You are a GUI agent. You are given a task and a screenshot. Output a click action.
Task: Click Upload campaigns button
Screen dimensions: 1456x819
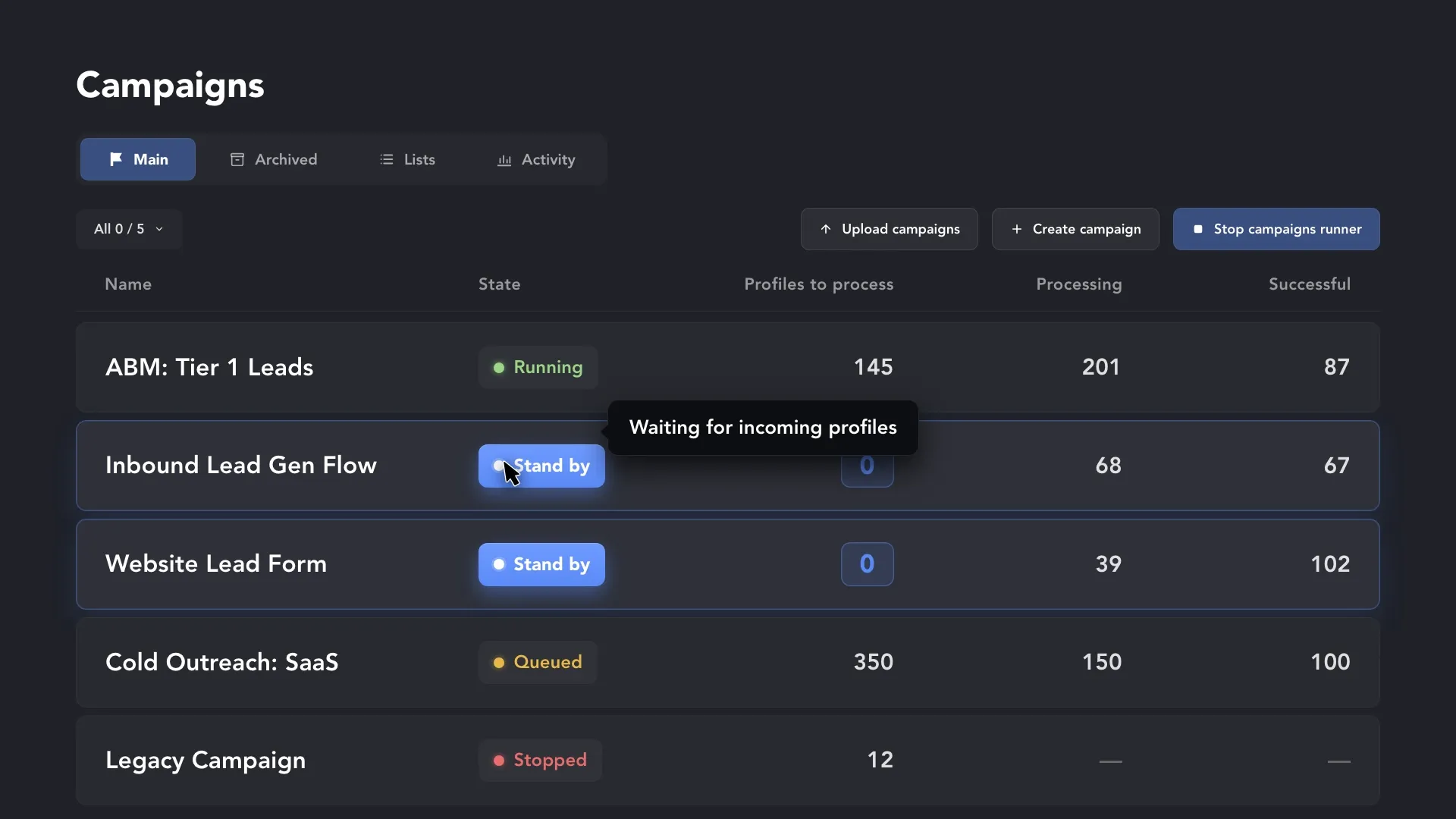[890, 229]
